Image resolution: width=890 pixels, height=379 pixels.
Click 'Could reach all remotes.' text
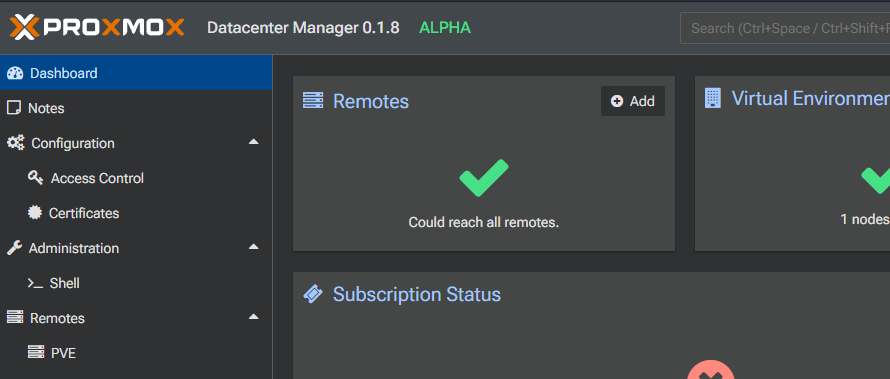pyautogui.click(x=484, y=222)
